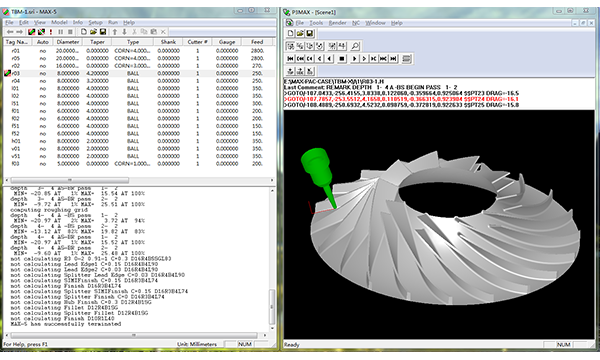Viewport: 600px width, 360px height.
Task: Sort the tool list by the Diameter column
Action: click(68, 42)
